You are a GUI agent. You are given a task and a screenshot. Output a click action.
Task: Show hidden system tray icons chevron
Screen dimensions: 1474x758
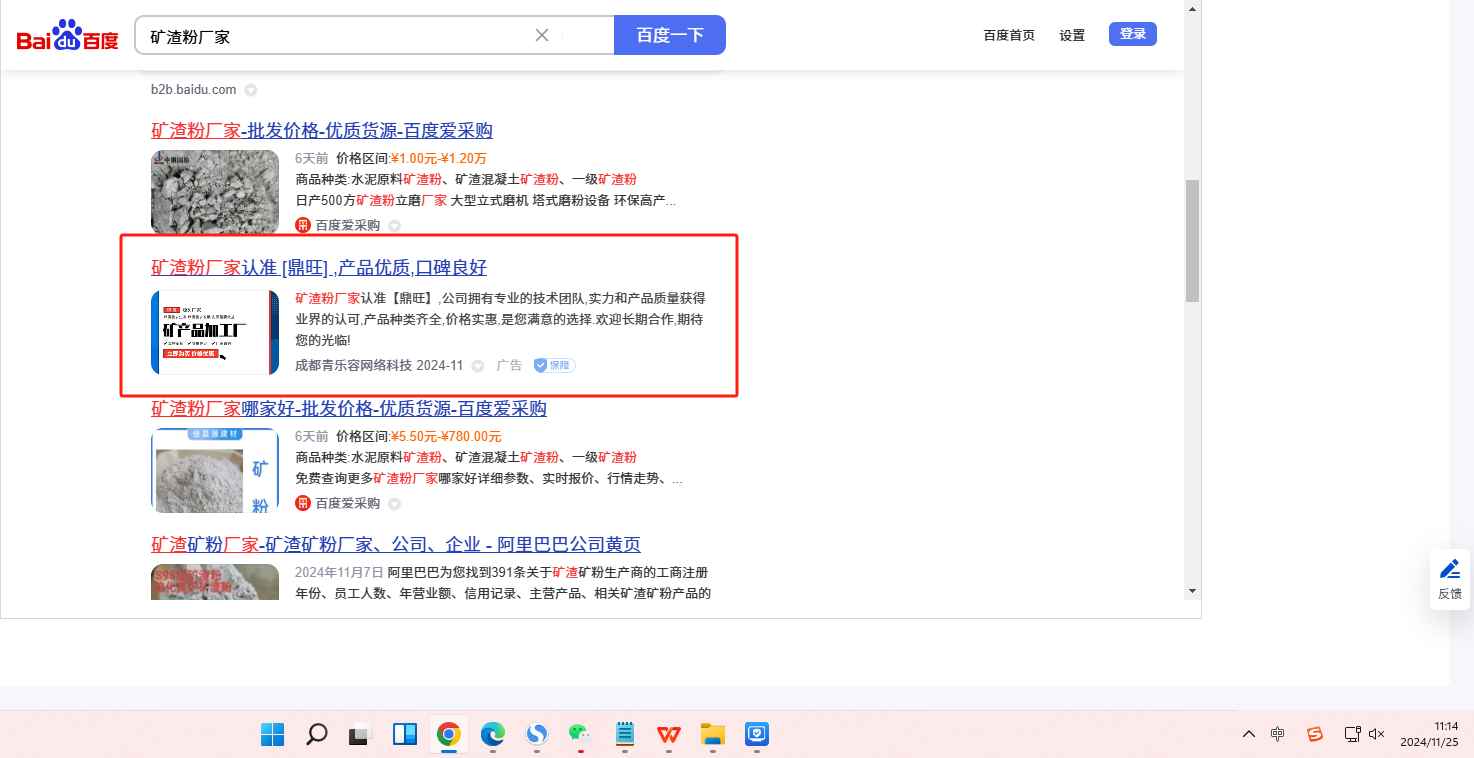tap(1249, 734)
